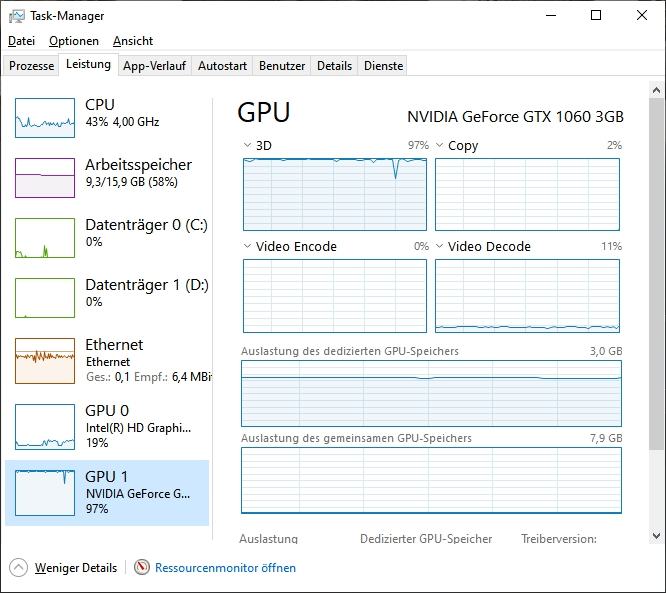Open the 3D engine graph dropdown
Image resolution: width=666 pixels, height=593 pixels.
tap(248, 146)
